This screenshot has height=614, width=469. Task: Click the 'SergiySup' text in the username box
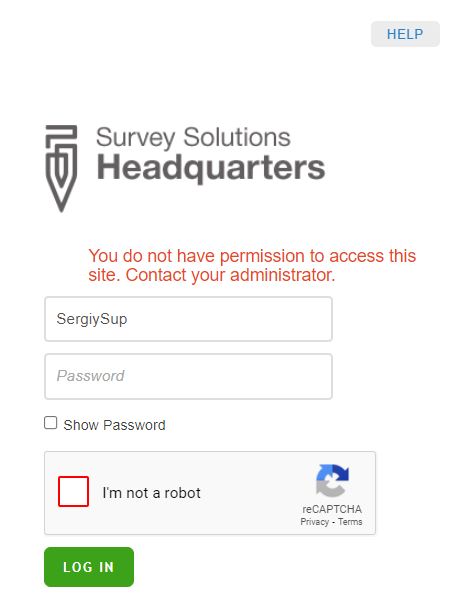tap(92, 319)
